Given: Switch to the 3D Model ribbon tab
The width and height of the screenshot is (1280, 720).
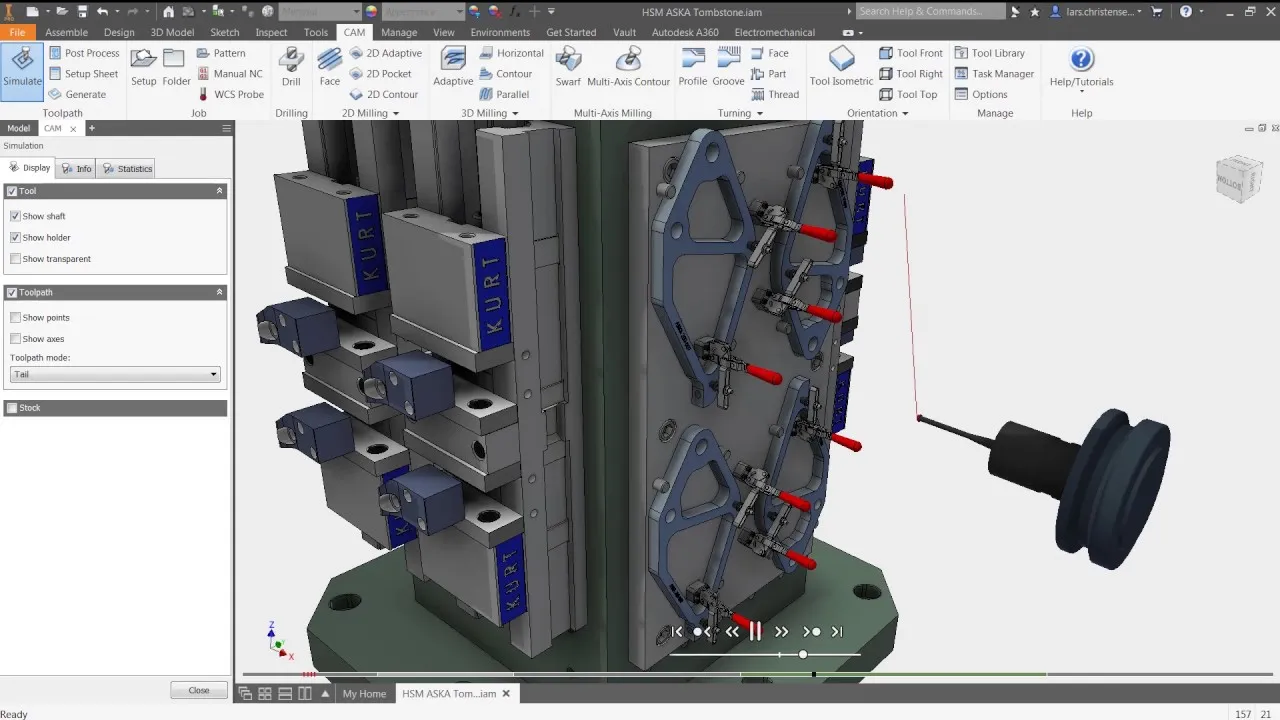Looking at the screenshot, I should pyautogui.click(x=172, y=32).
